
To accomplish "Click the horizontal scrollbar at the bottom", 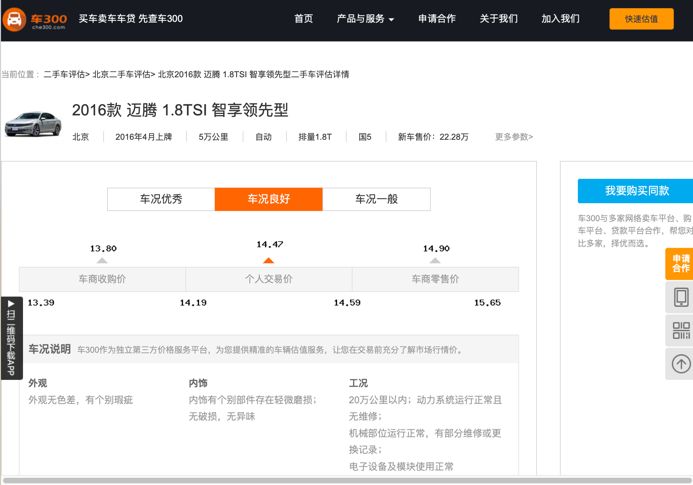I will (x=347, y=481).
